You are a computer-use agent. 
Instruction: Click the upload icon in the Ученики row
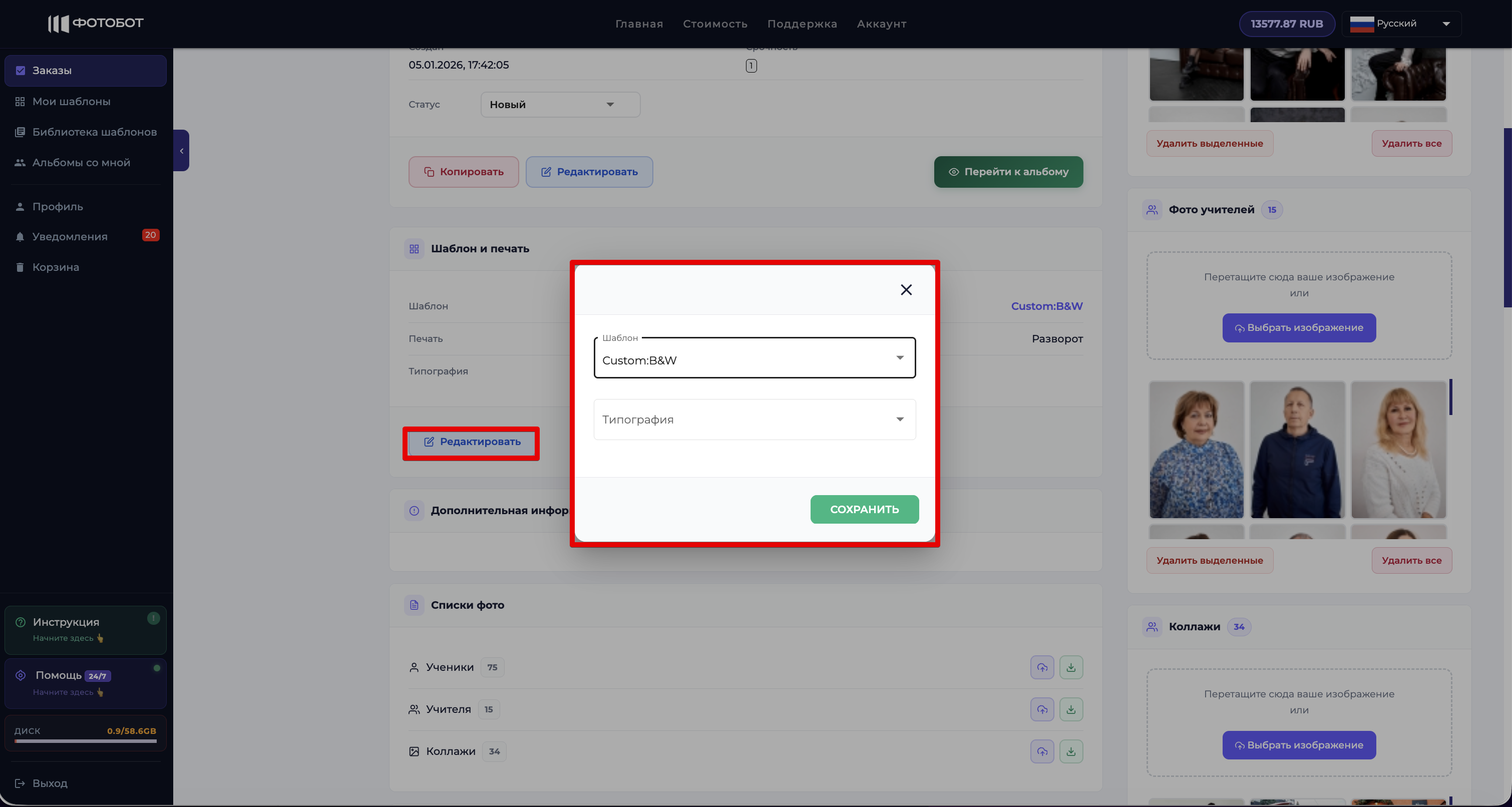coord(1042,667)
